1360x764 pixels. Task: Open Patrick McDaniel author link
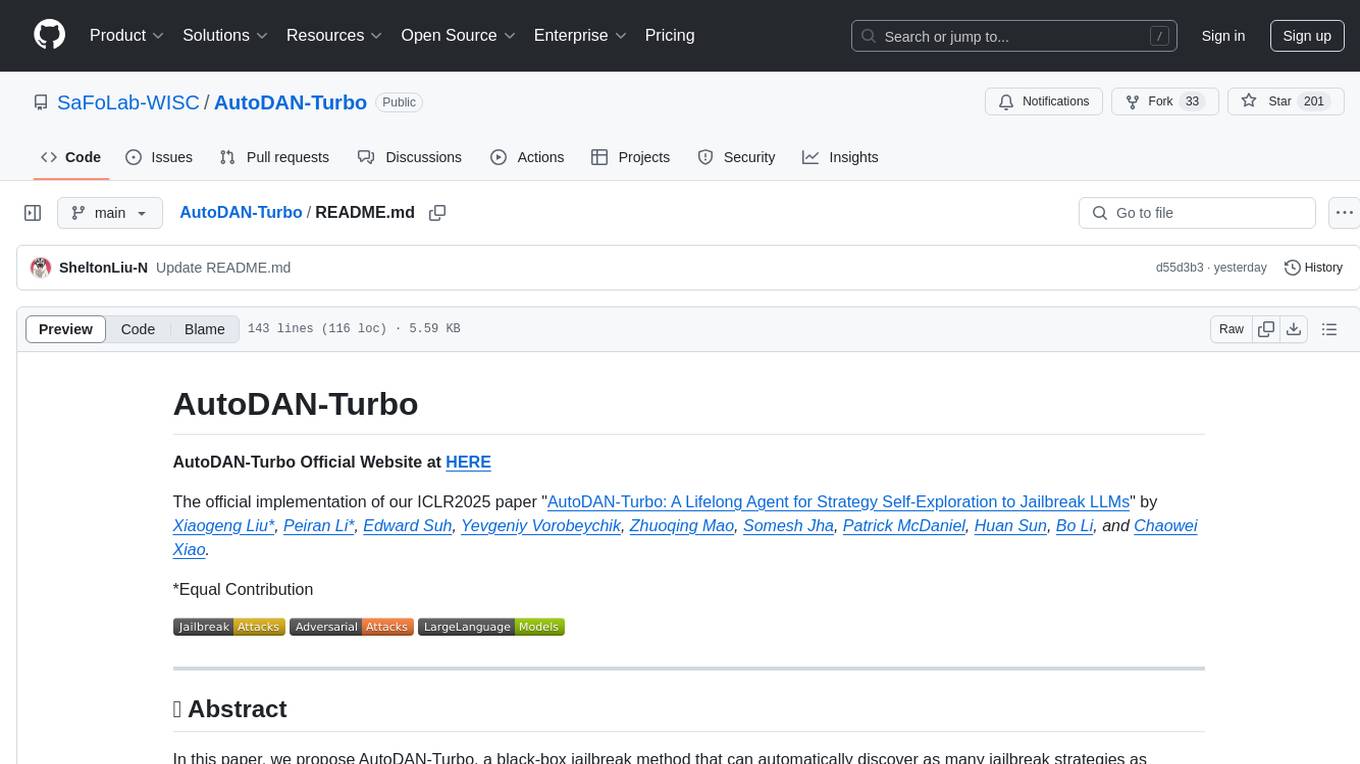(904, 526)
